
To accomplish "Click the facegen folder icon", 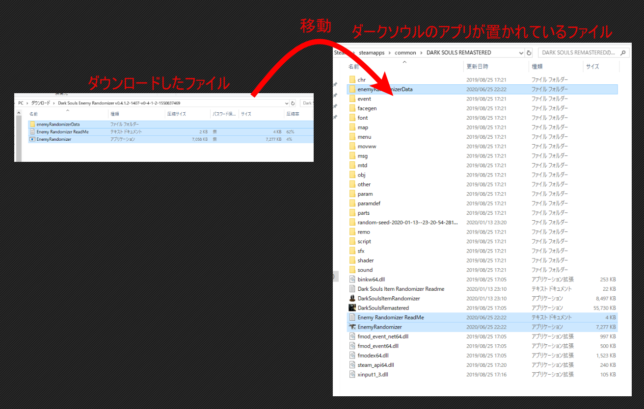I will [352, 108].
